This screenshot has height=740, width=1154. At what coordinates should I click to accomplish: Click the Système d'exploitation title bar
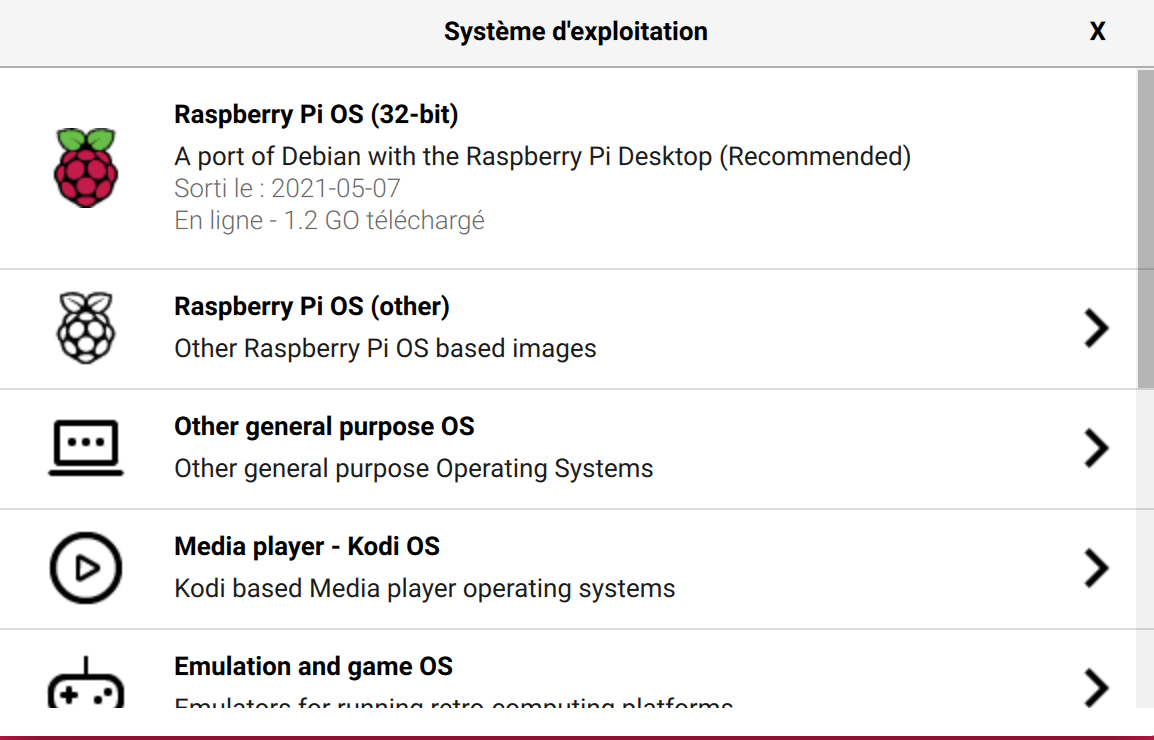point(576,31)
